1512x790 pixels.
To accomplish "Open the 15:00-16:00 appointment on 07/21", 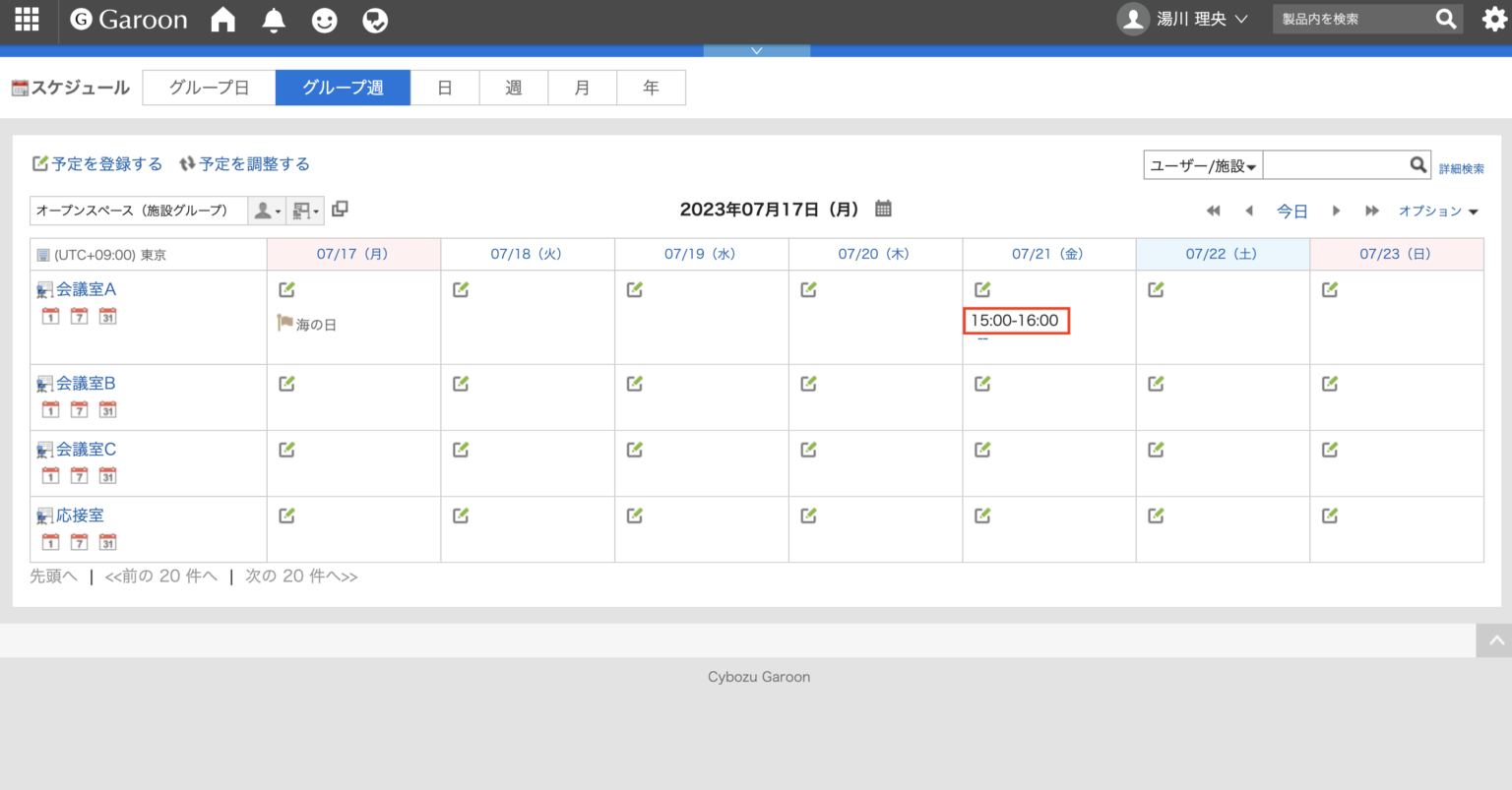I will click(x=1014, y=321).
